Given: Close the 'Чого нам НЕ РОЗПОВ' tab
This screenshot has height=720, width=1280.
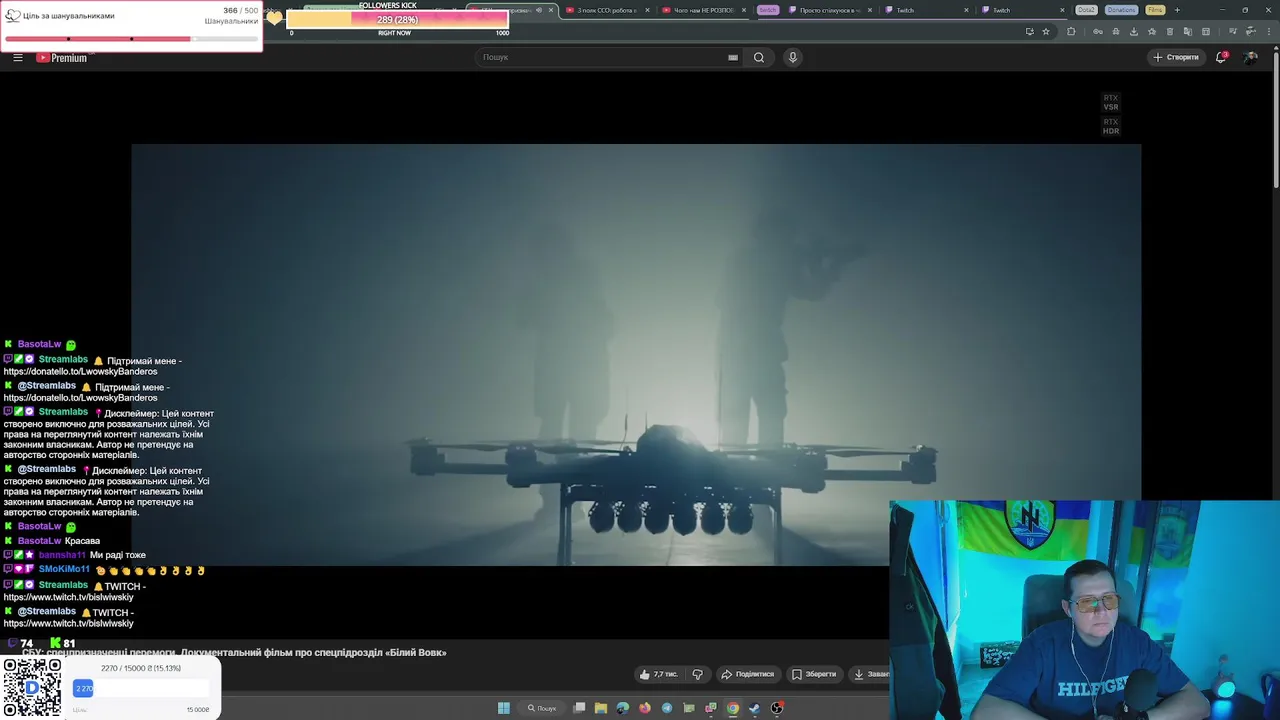Looking at the screenshot, I should tap(743, 10).
